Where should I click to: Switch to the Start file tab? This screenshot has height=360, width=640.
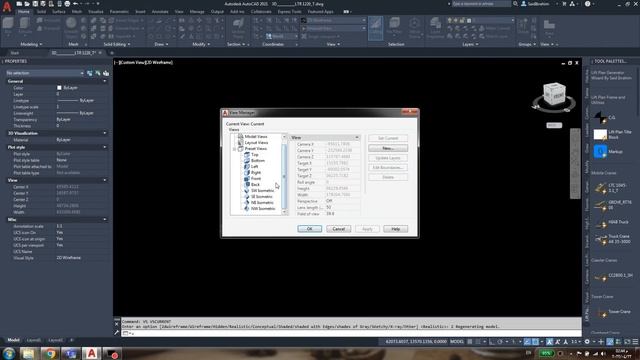point(15,53)
